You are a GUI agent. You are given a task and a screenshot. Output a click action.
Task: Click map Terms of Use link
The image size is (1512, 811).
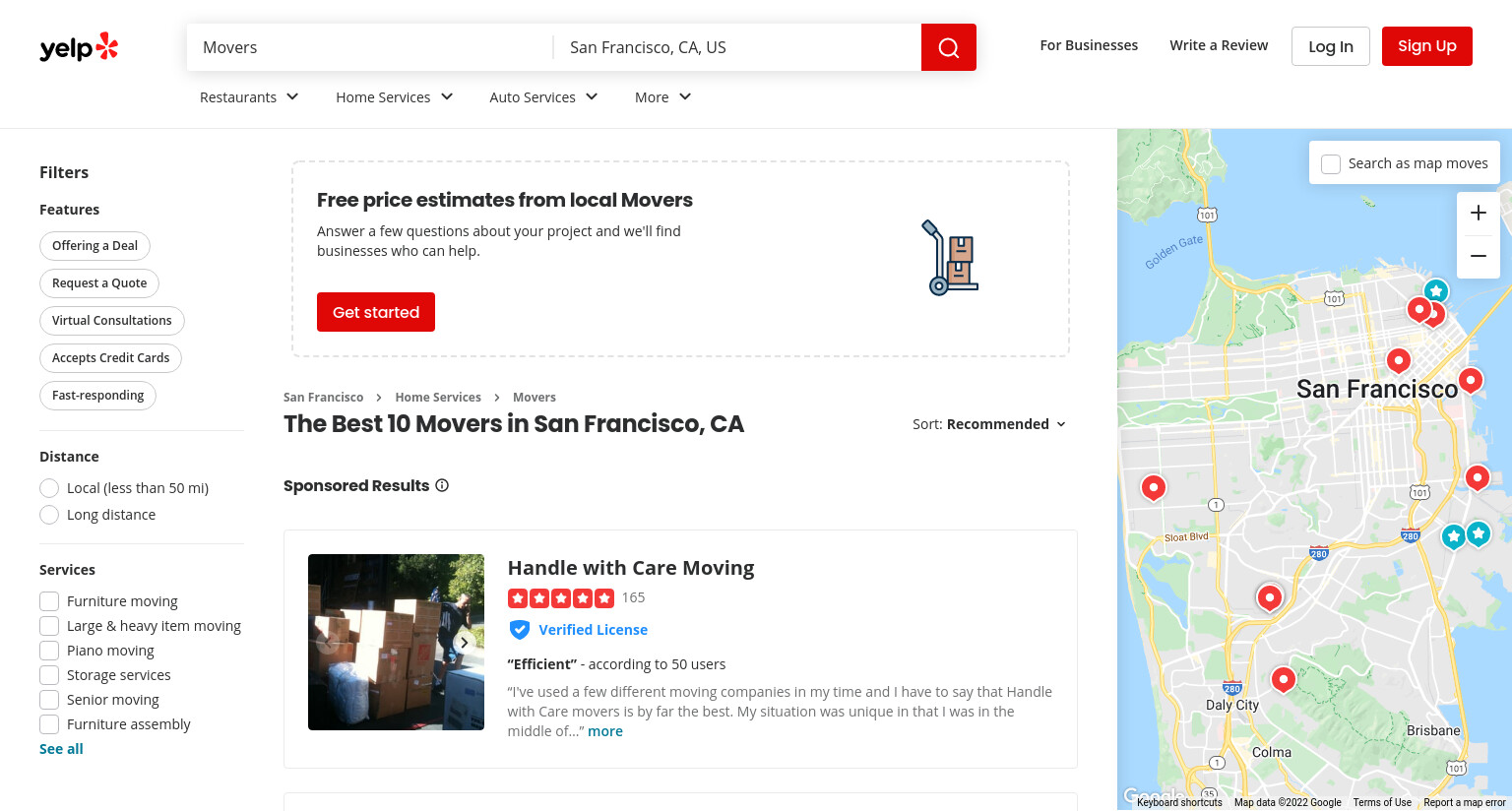[x=1382, y=803]
